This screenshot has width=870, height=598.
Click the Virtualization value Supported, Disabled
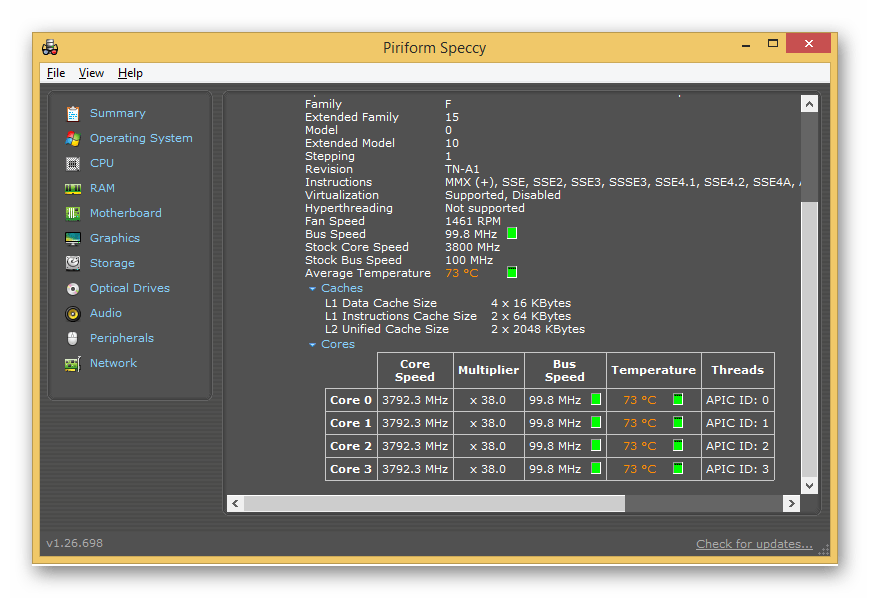coord(503,195)
